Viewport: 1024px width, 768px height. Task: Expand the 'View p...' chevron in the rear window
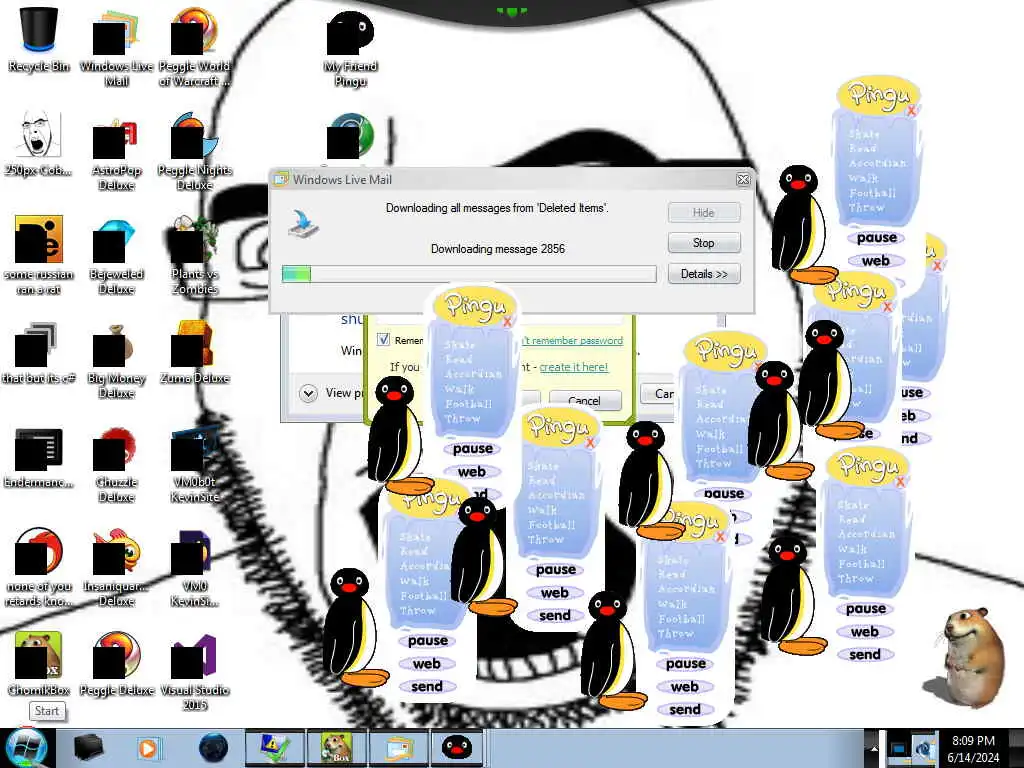pyautogui.click(x=308, y=393)
